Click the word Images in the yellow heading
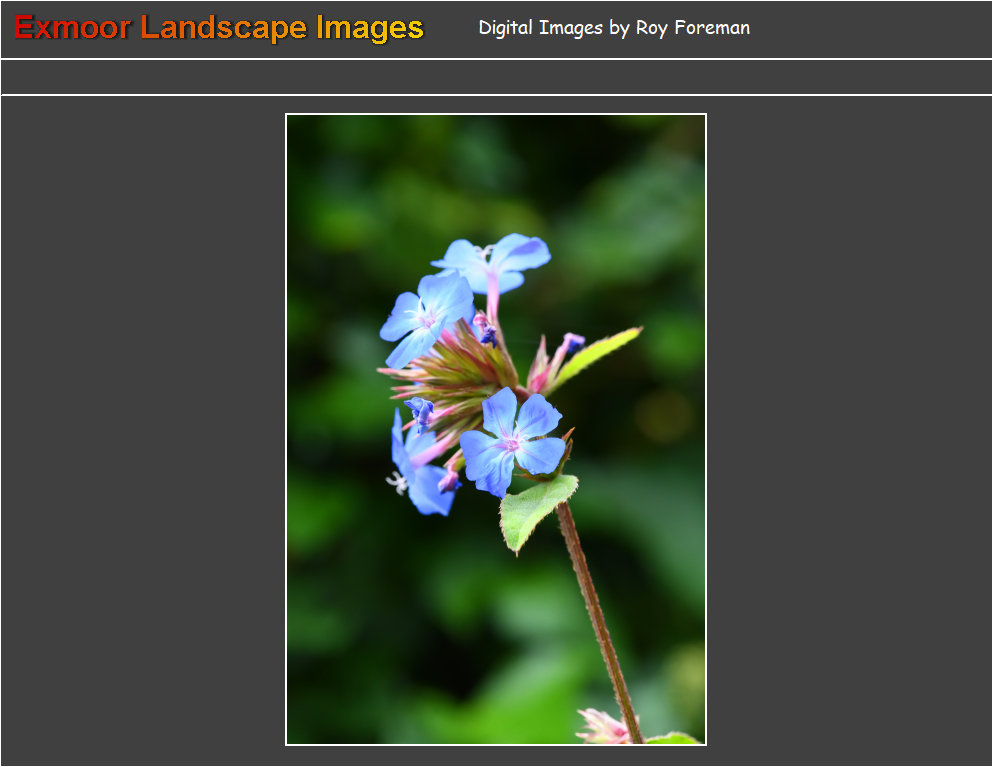Viewport: 993px width, 767px height. tap(370, 28)
